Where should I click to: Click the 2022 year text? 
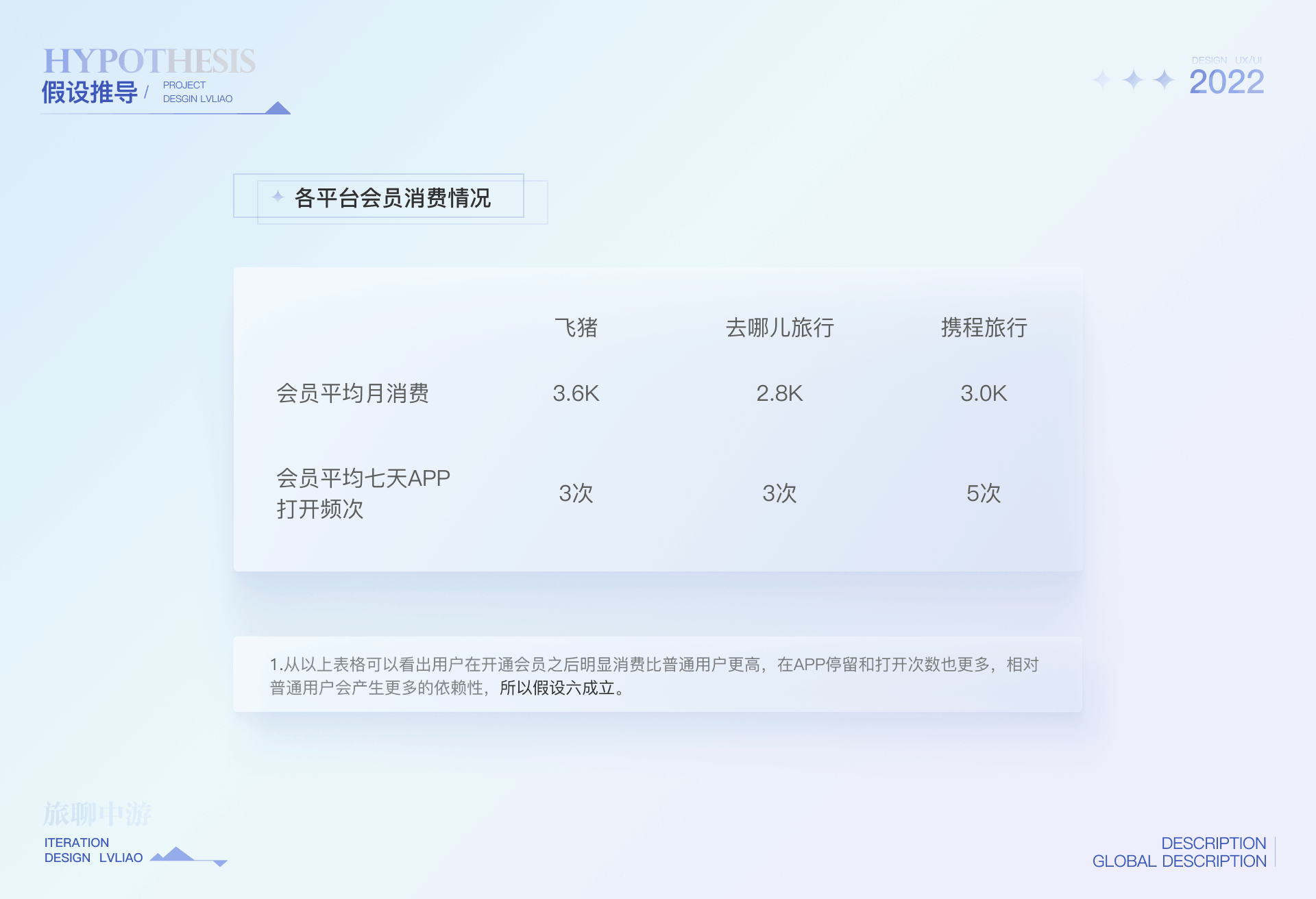[x=1226, y=82]
